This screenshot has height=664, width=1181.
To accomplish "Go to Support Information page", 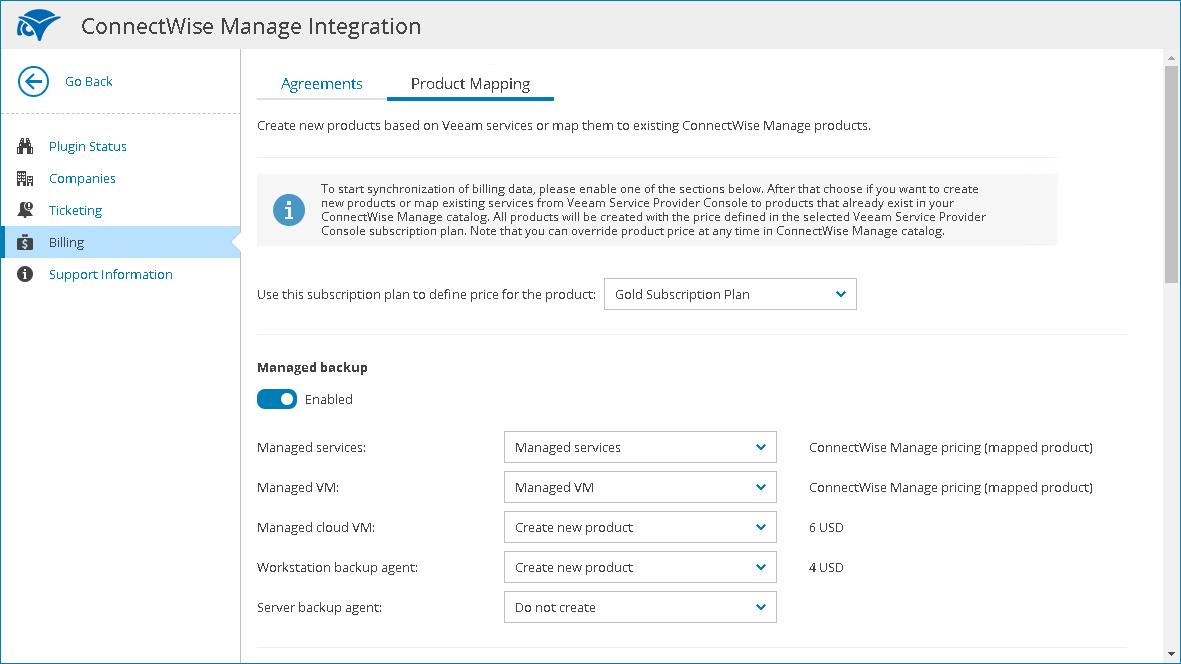I will point(110,275).
